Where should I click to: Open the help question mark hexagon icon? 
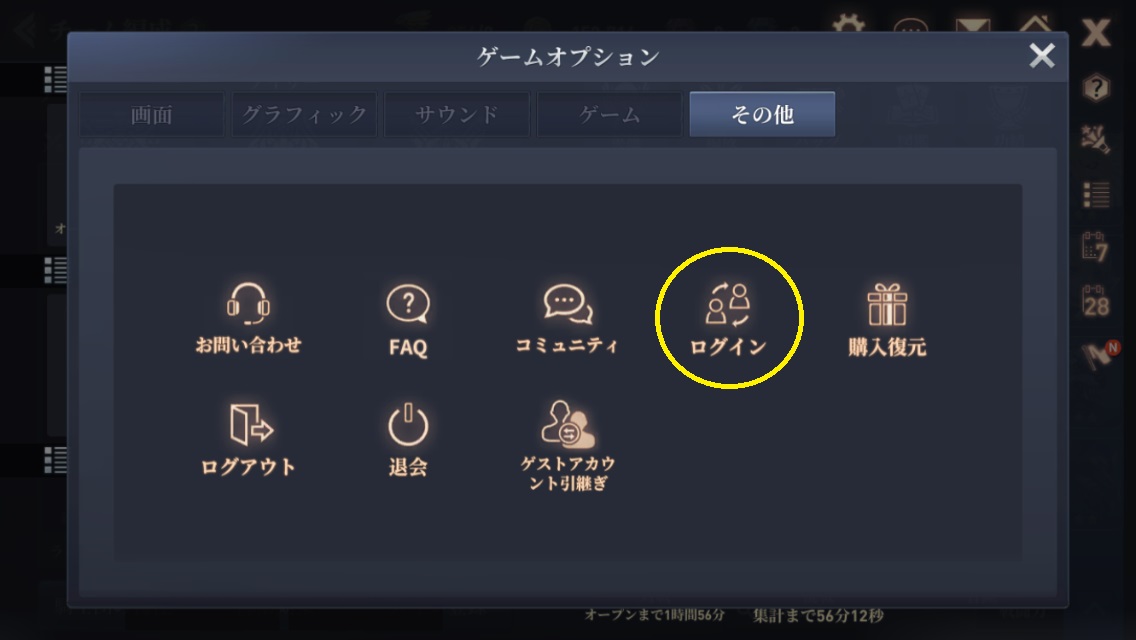coord(1096,88)
